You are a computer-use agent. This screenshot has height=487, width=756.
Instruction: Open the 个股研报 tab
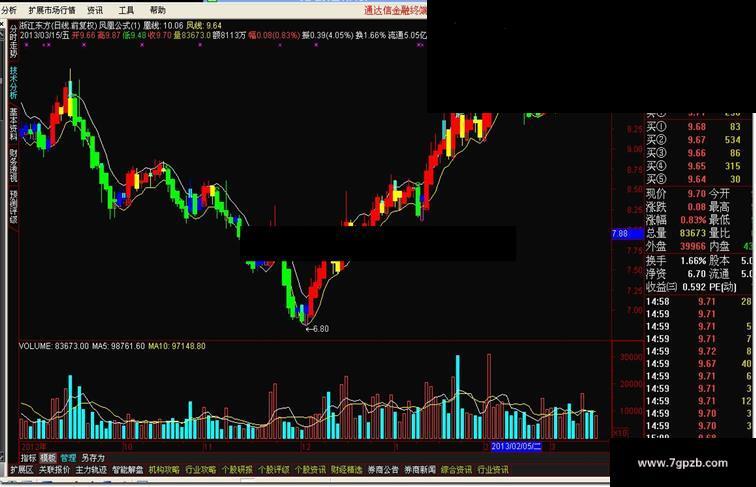237,469
